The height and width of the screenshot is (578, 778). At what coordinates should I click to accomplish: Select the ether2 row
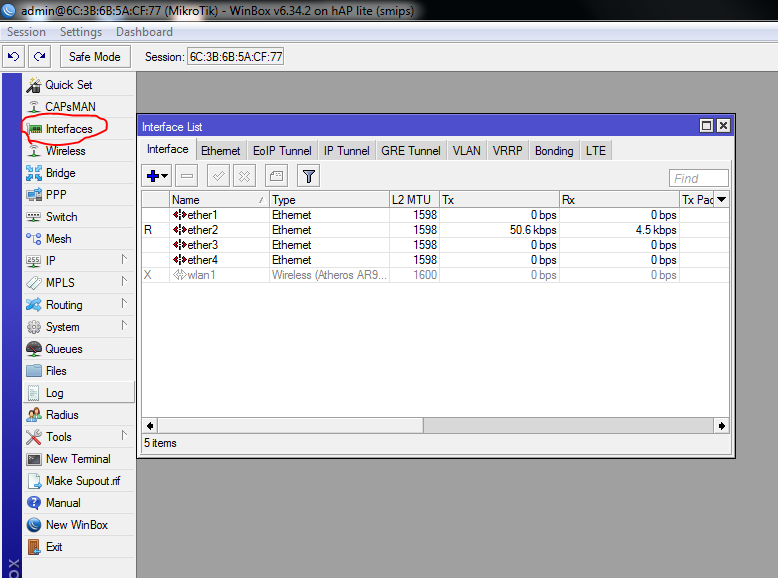pos(435,230)
